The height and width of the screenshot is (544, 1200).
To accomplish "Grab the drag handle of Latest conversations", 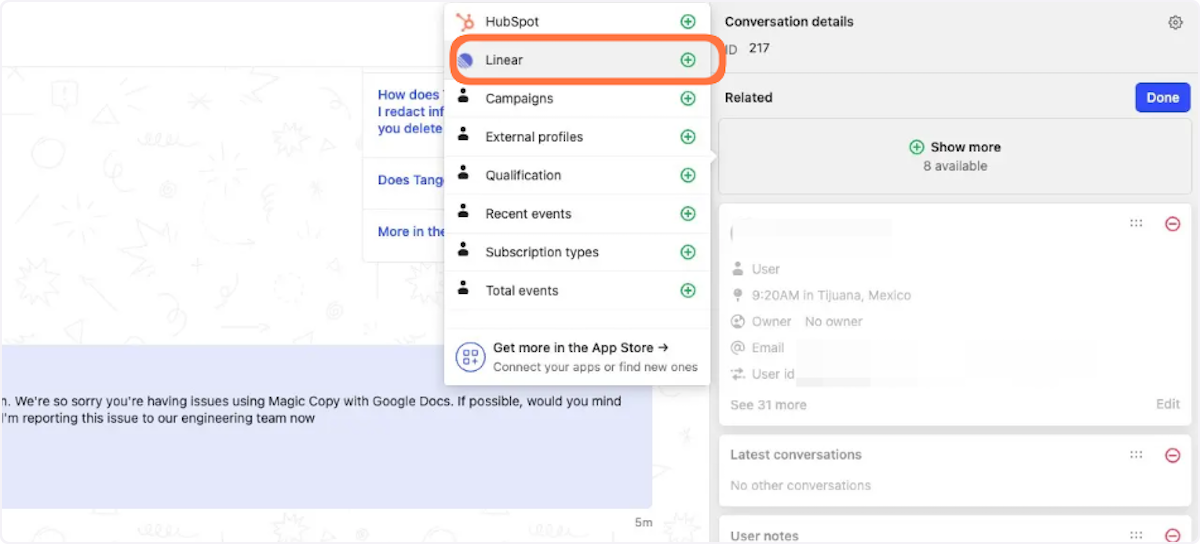I will [x=1136, y=455].
